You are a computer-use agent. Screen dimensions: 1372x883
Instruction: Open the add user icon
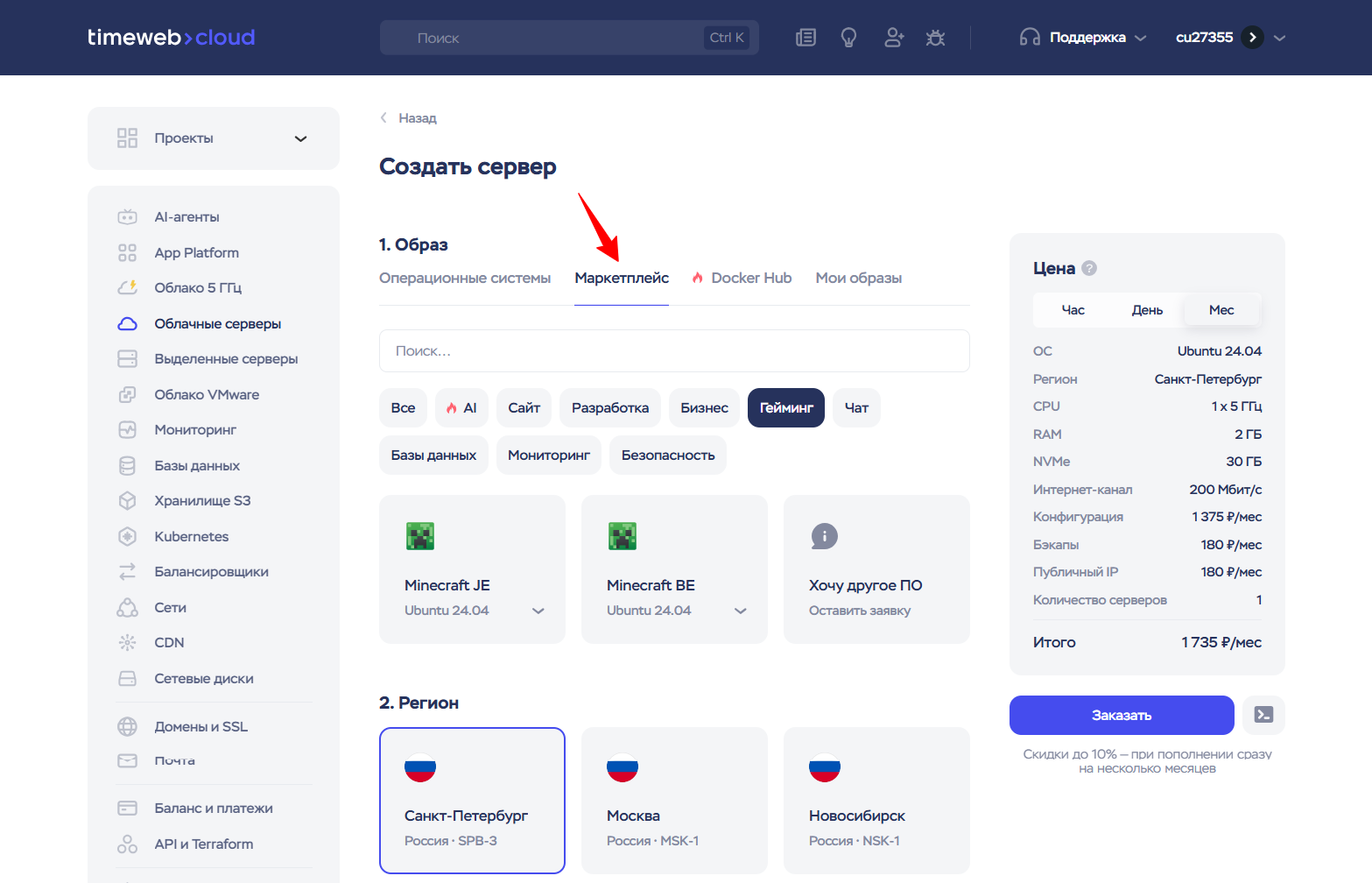(893, 38)
